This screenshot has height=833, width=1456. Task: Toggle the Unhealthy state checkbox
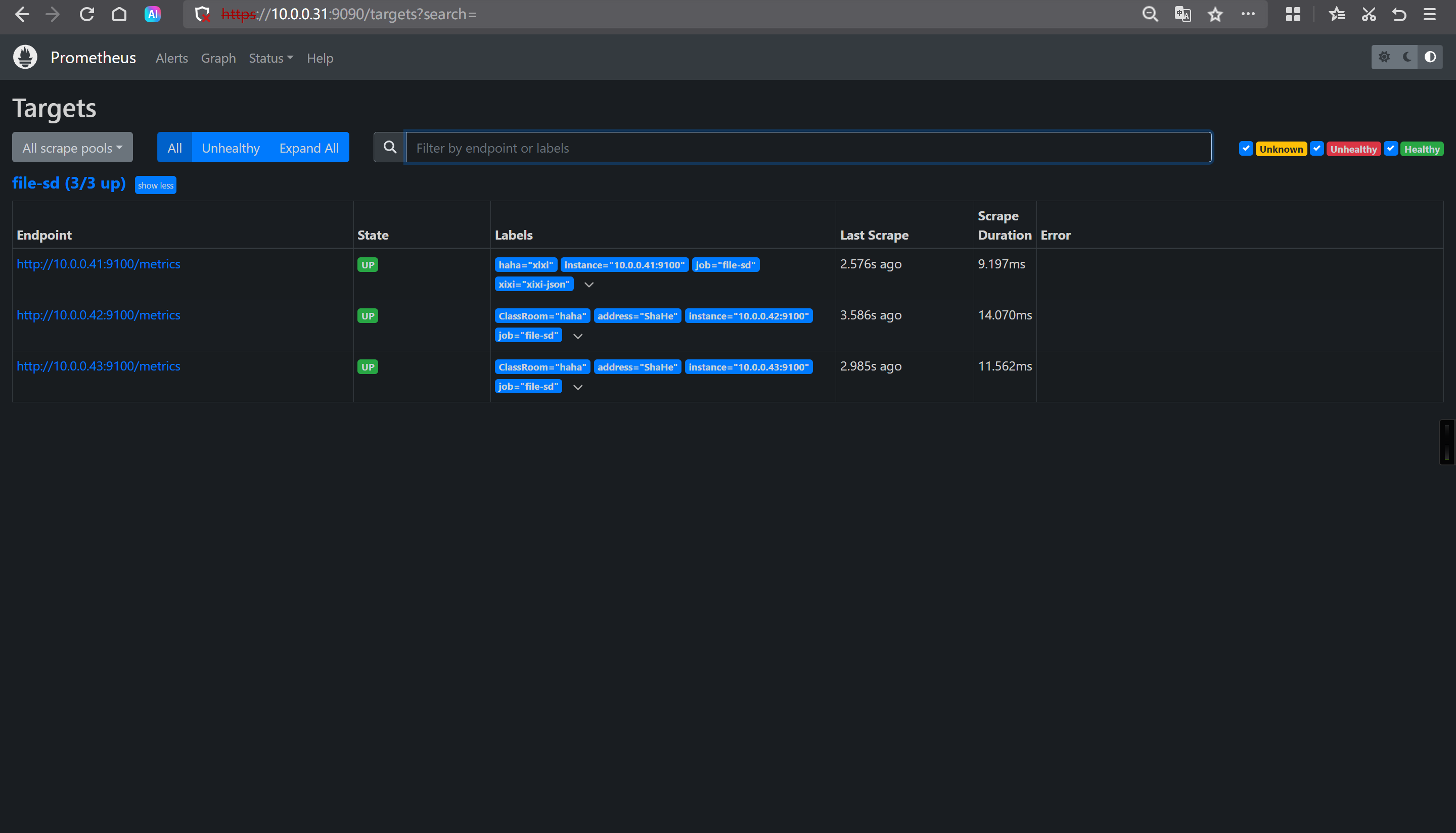pyautogui.click(x=1317, y=149)
